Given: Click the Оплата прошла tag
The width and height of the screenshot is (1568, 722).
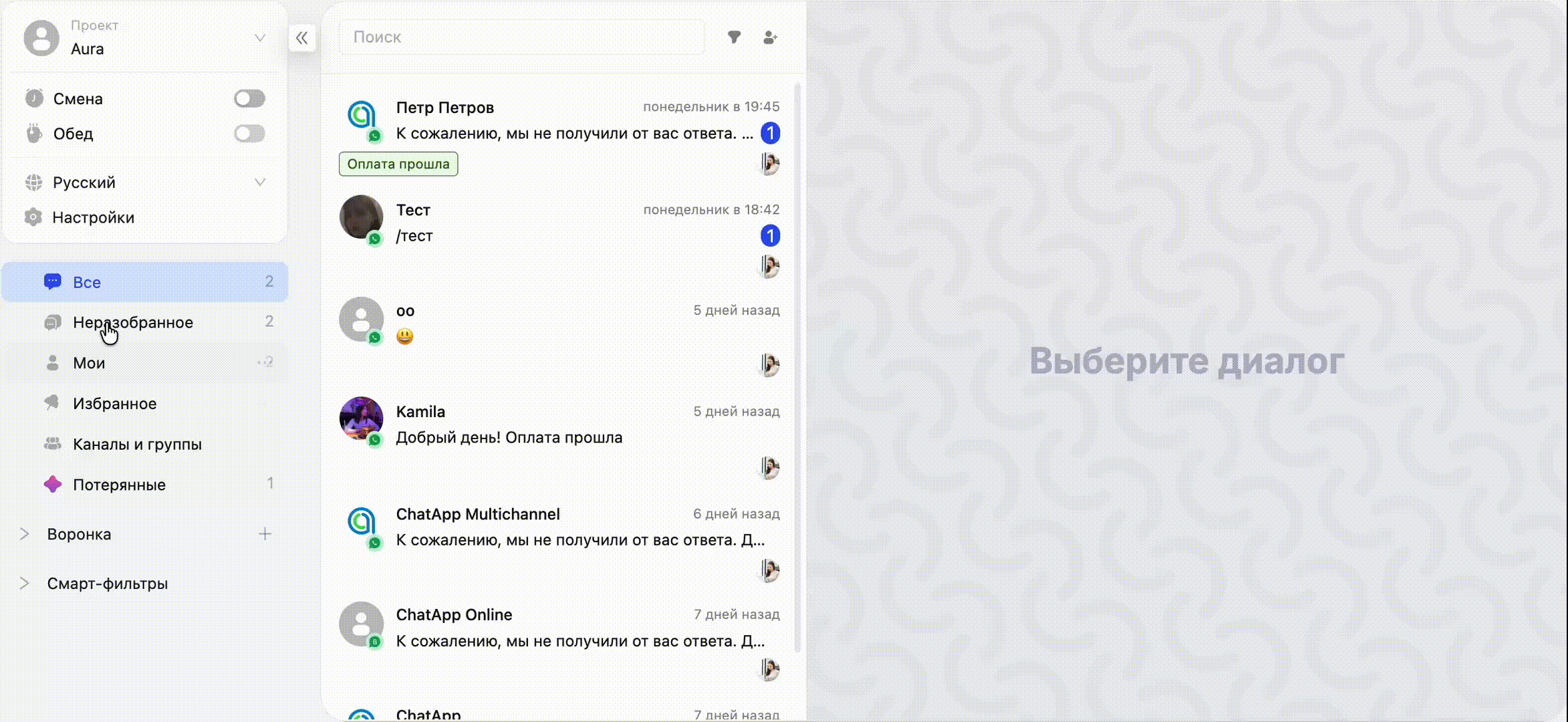Looking at the screenshot, I should click(398, 164).
